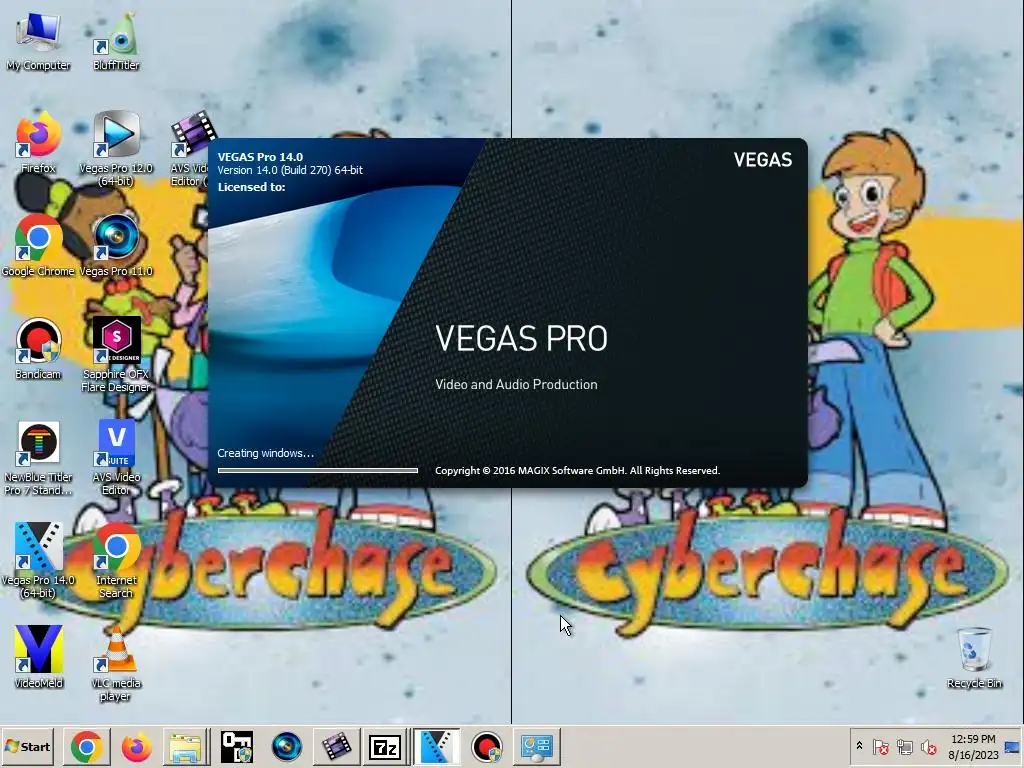The width and height of the screenshot is (1024, 768).
Task: Click the 'VEGAS PRO' splash title
Action: point(521,338)
